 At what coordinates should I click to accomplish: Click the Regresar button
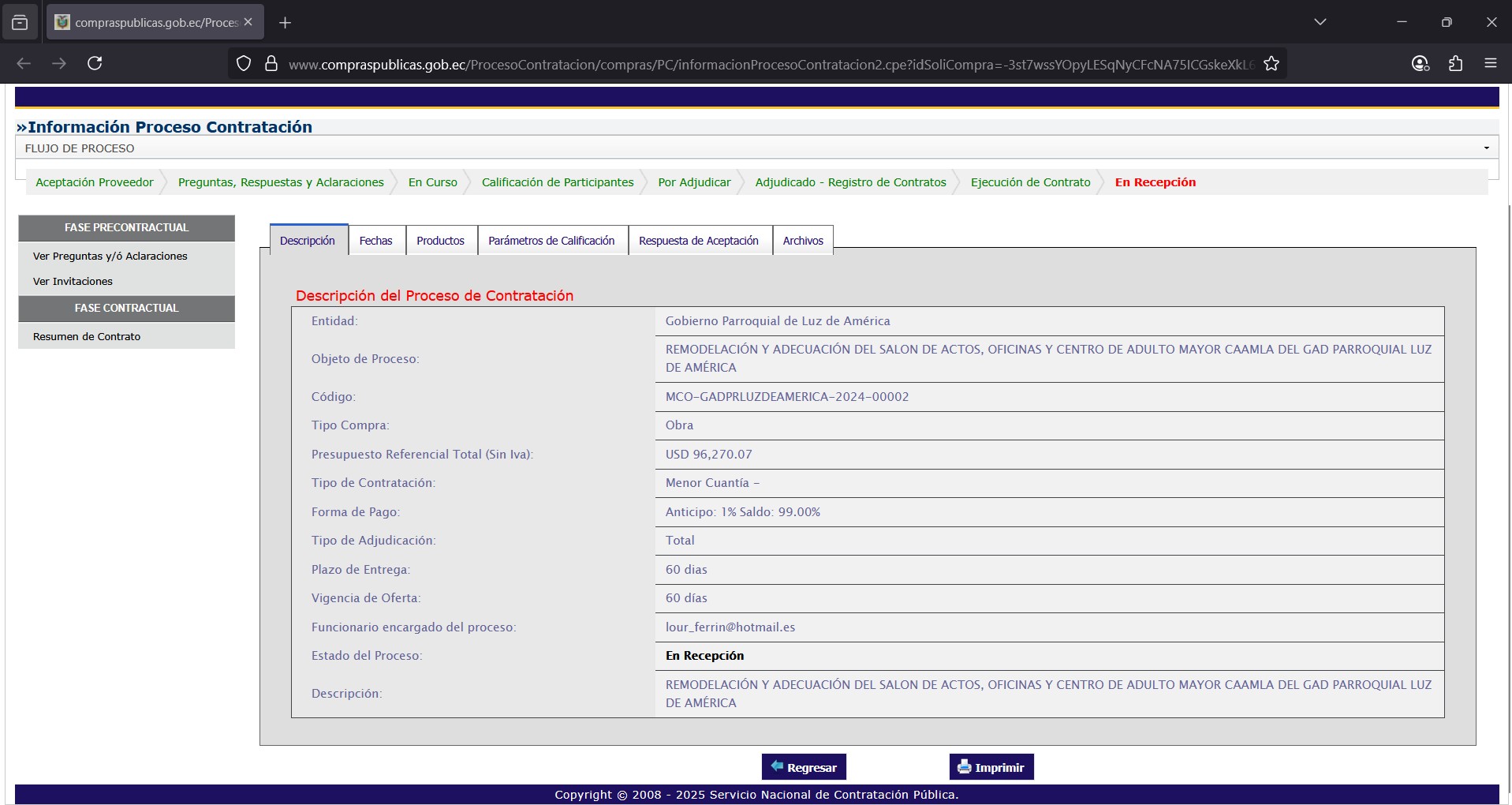(x=803, y=767)
